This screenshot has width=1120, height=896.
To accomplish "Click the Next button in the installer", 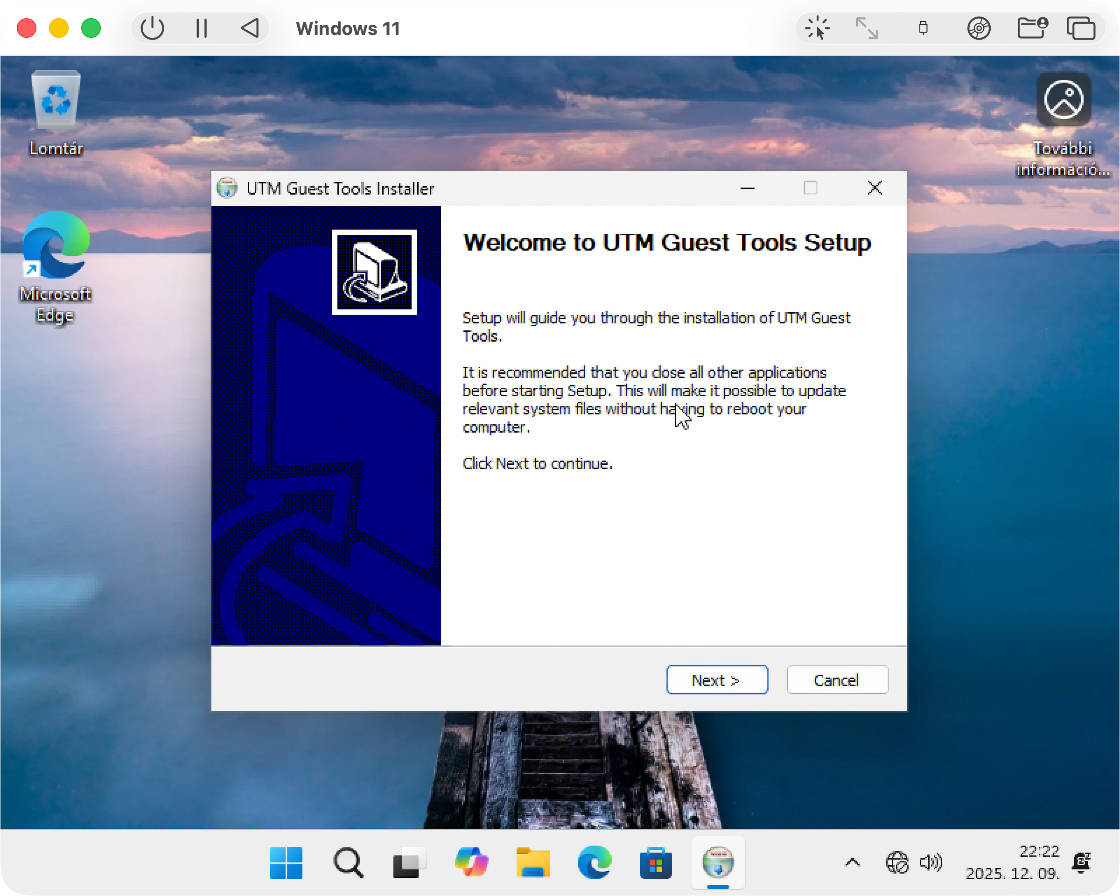I will click(716, 680).
